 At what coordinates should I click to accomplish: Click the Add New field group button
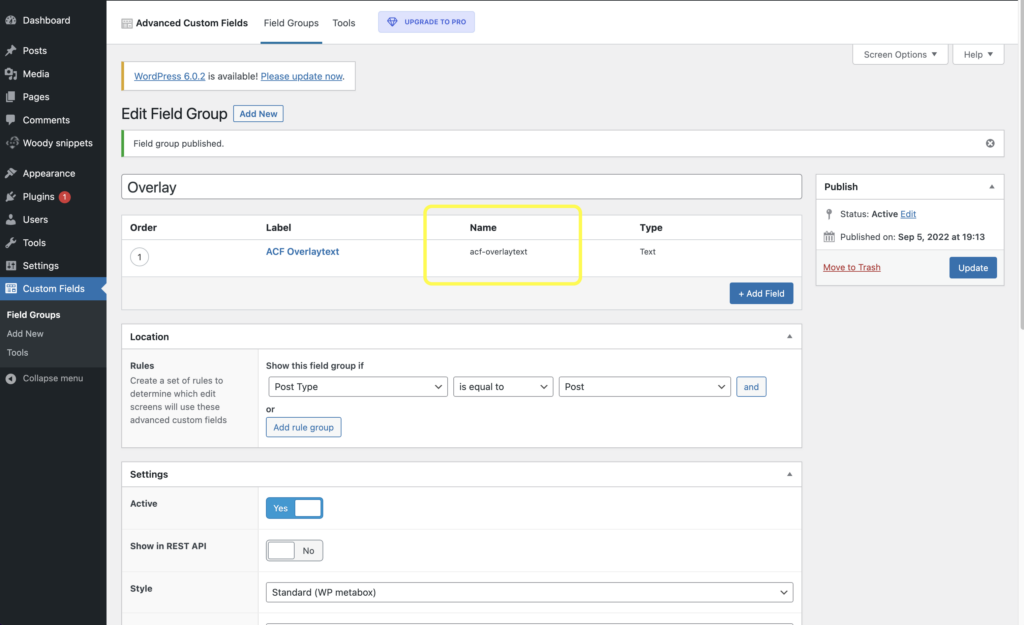[x=258, y=114]
